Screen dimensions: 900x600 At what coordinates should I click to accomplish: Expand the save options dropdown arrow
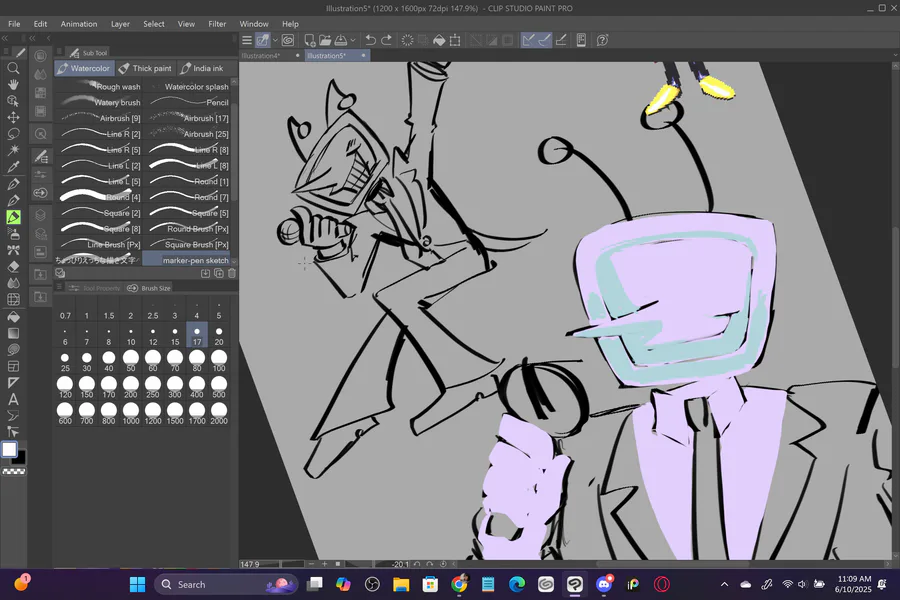[353, 40]
